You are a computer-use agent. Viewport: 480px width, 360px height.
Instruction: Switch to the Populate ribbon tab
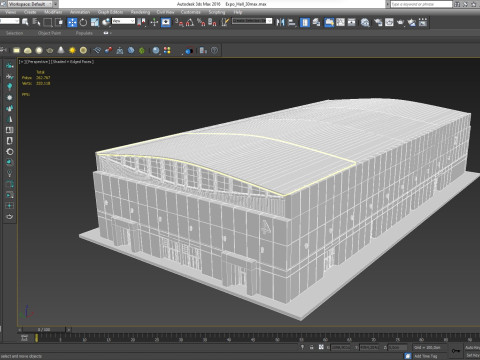pos(84,33)
